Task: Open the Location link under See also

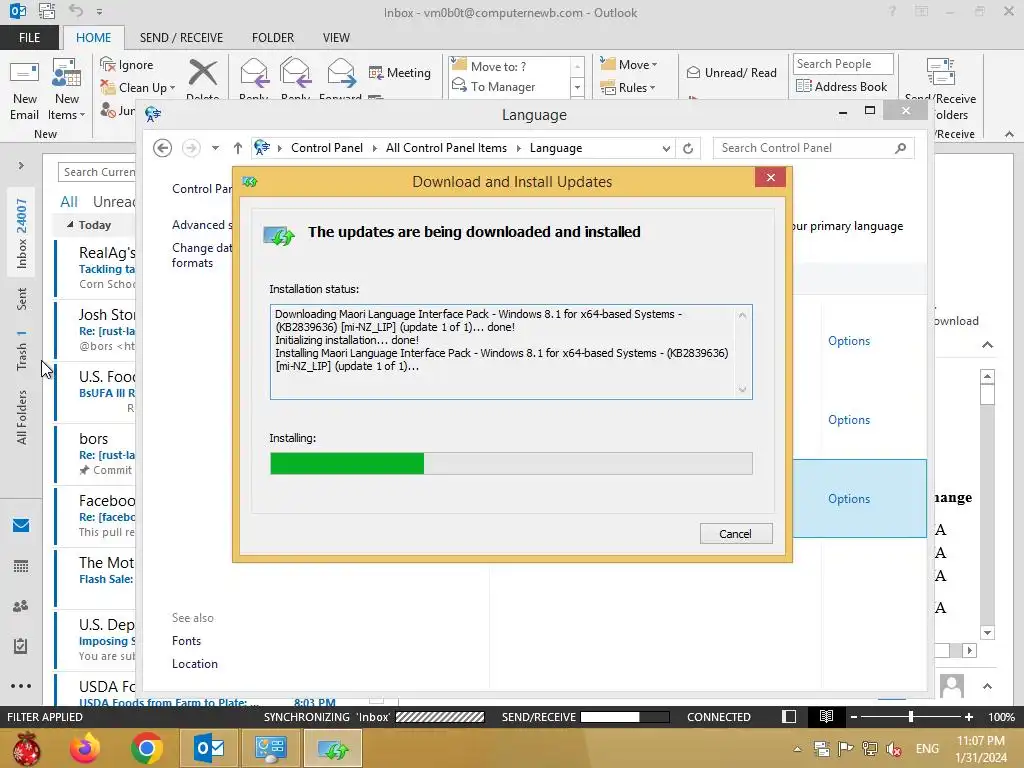Action: coord(195,664)
